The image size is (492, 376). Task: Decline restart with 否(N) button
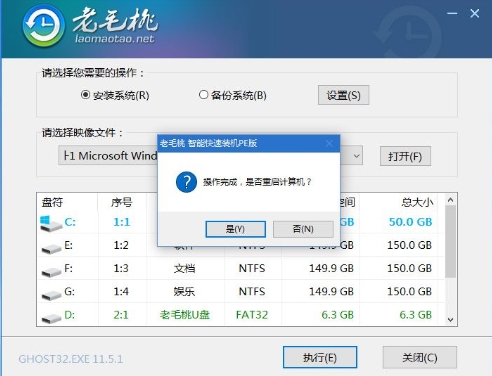(x=303, y=229)
